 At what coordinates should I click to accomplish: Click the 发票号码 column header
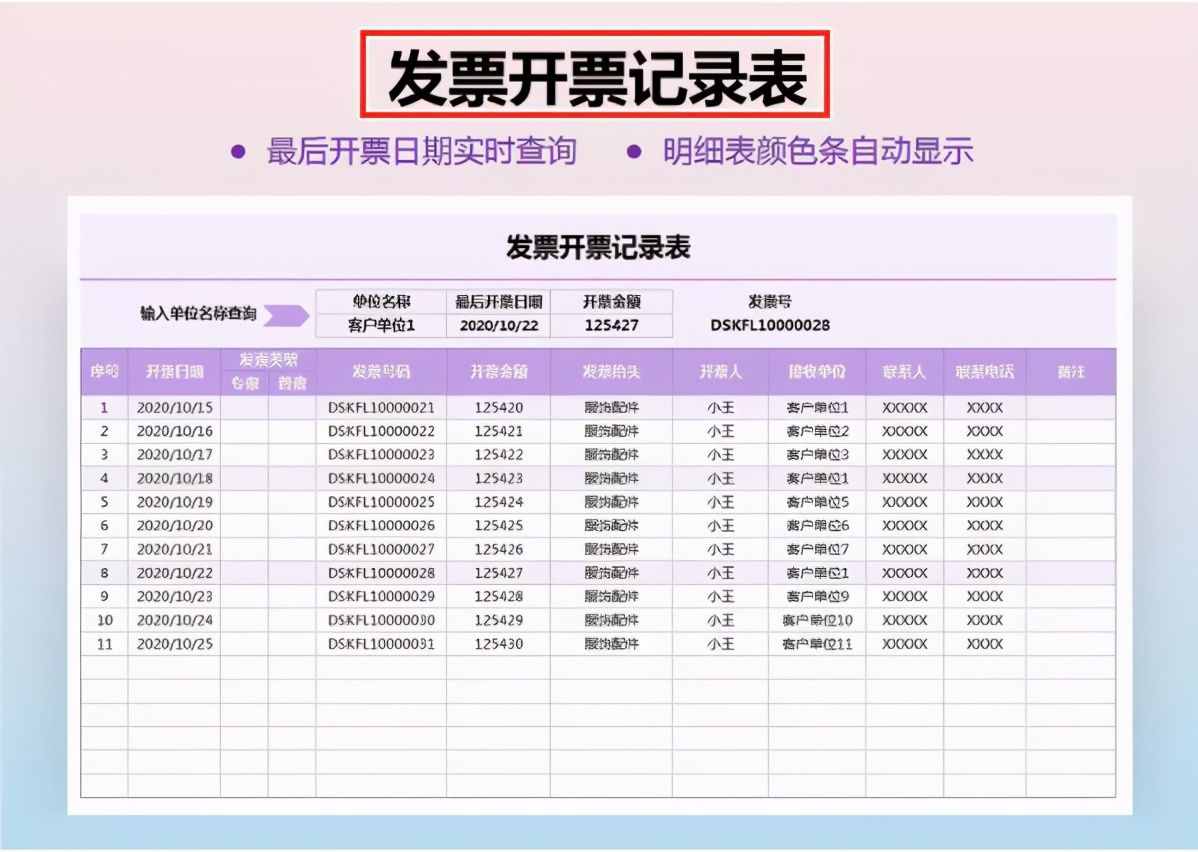tap(381, 372)
